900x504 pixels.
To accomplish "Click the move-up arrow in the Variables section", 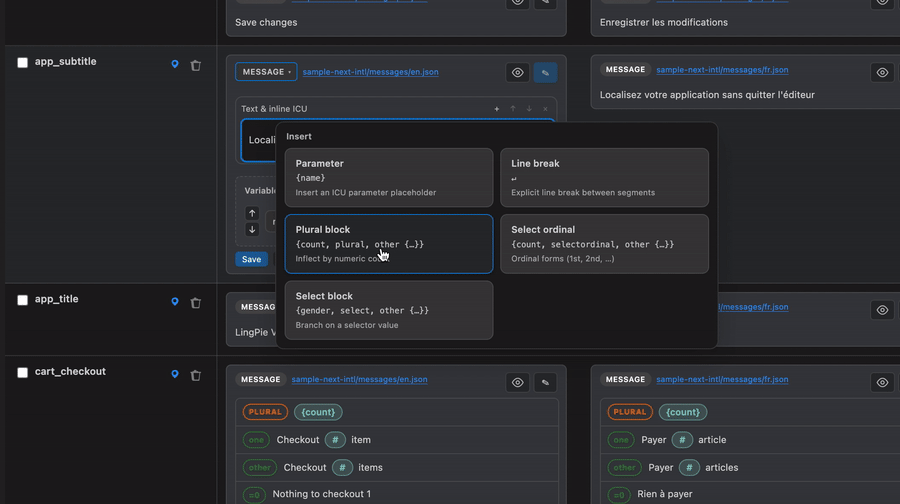I will [252, 213].
